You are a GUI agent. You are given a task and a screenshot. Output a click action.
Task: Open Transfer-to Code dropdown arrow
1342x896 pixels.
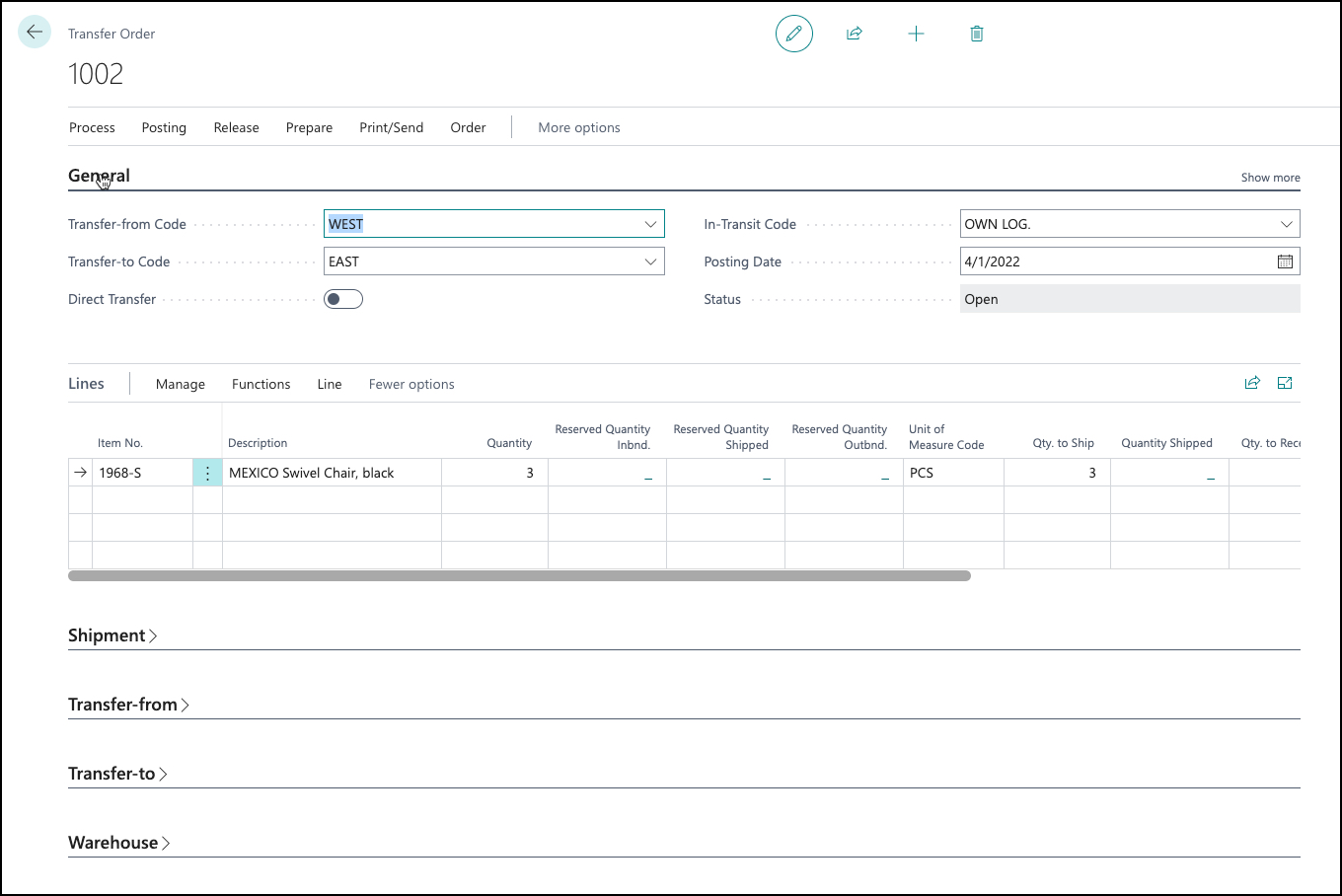(x=650, y=261)
